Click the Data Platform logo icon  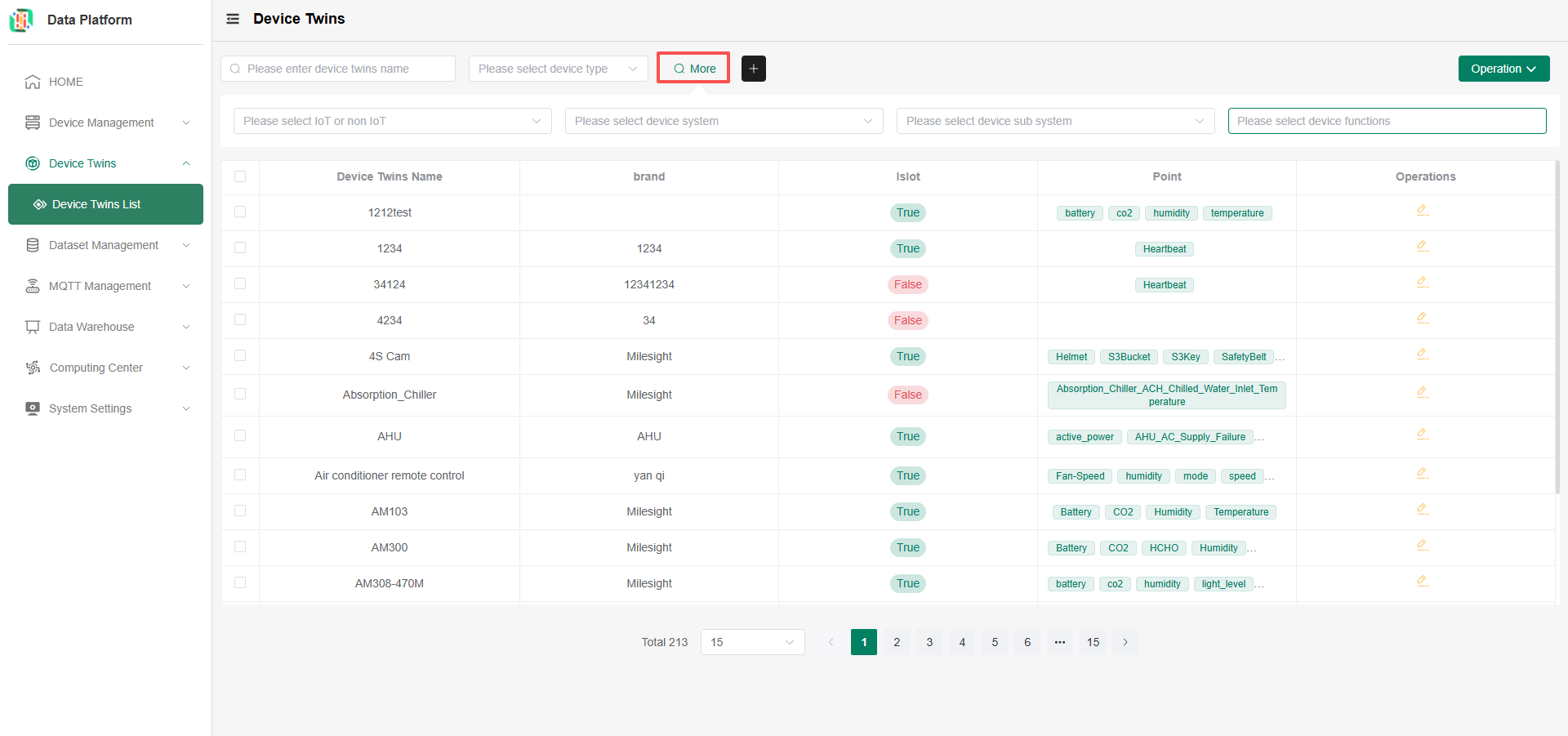[21, 20]
